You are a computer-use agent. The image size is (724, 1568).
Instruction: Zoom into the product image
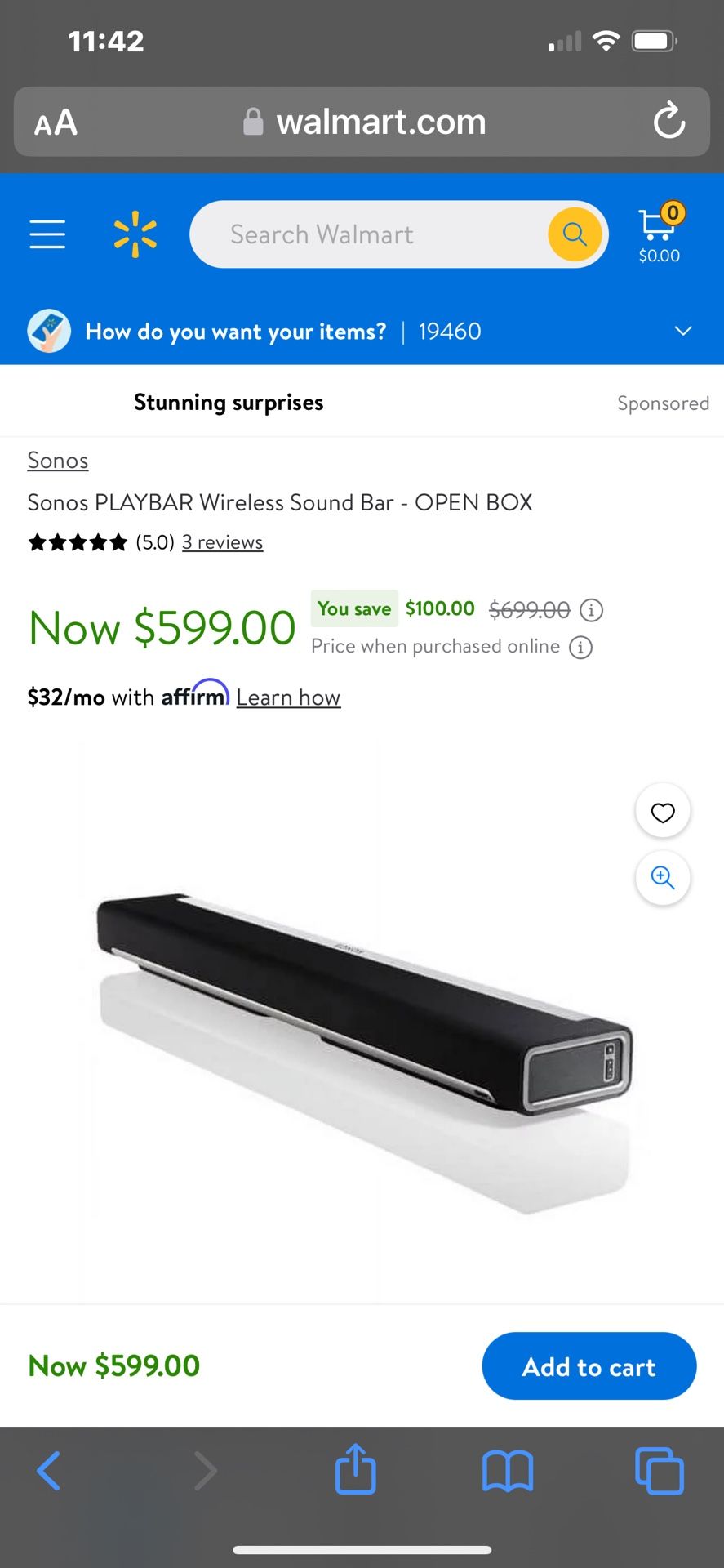click(x=663, y=878)
